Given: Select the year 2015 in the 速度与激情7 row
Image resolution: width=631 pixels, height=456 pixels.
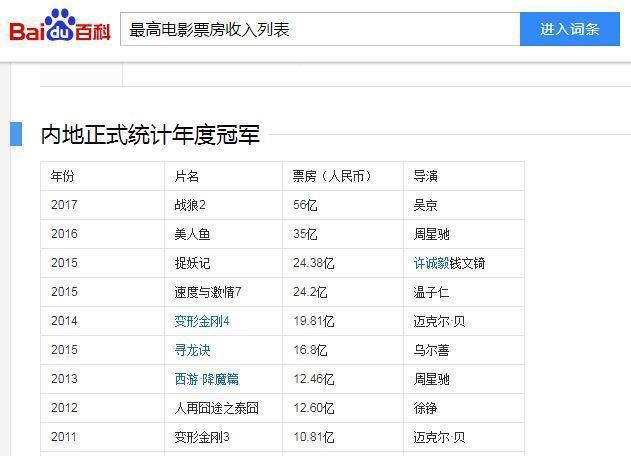Looking at the screenshot, I should (x=103, y=292).
